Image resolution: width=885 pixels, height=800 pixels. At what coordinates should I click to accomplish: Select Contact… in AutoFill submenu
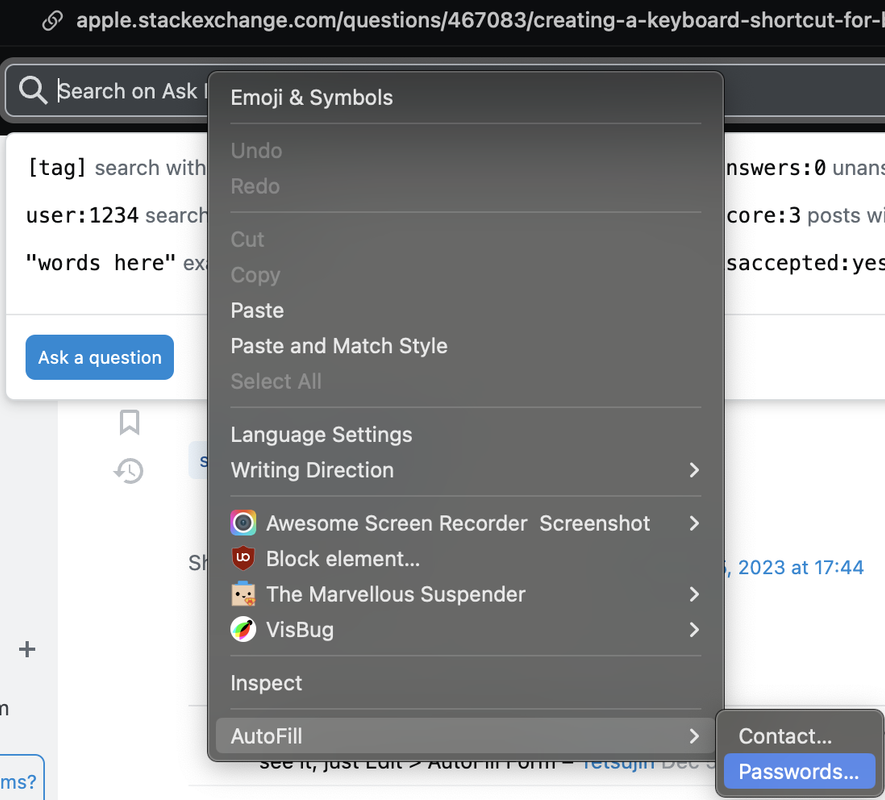point(799,736)
